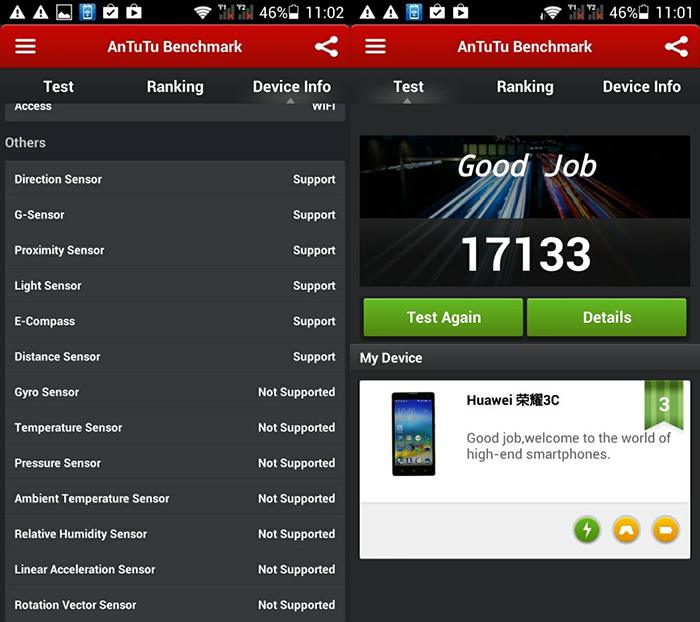Select the Distance Sensor row
Screen dimensions: 700x622
click(x=175, y=357)
